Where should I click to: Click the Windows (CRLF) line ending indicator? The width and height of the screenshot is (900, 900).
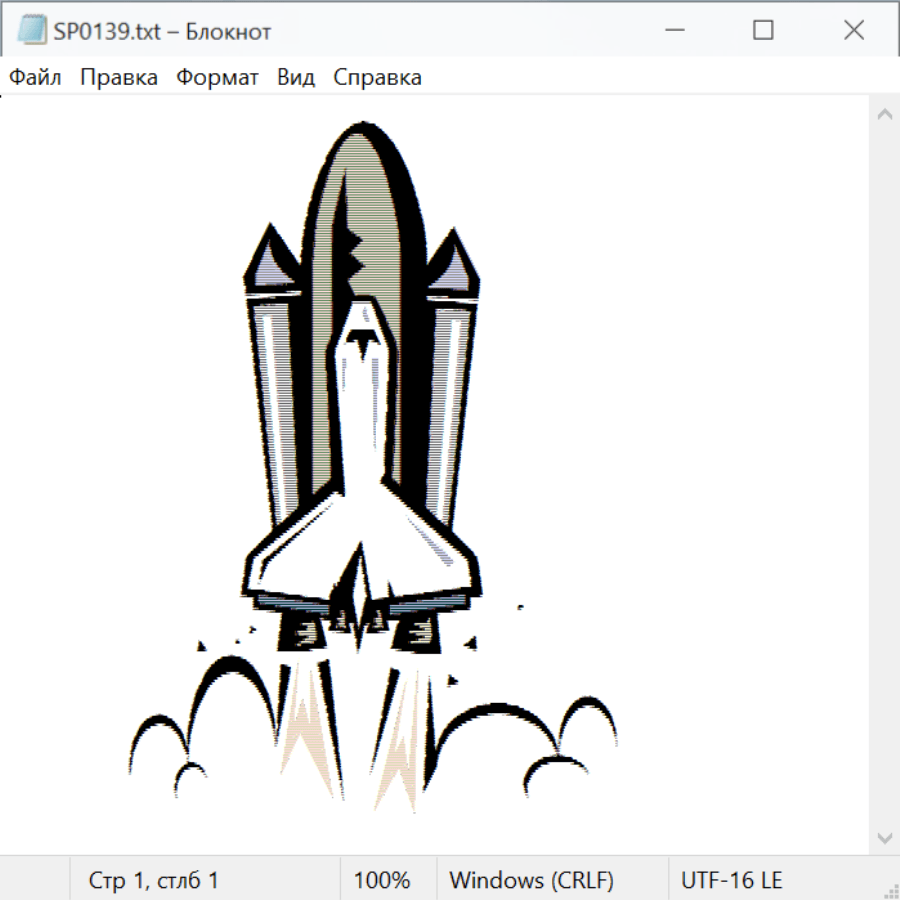point(531,880)
